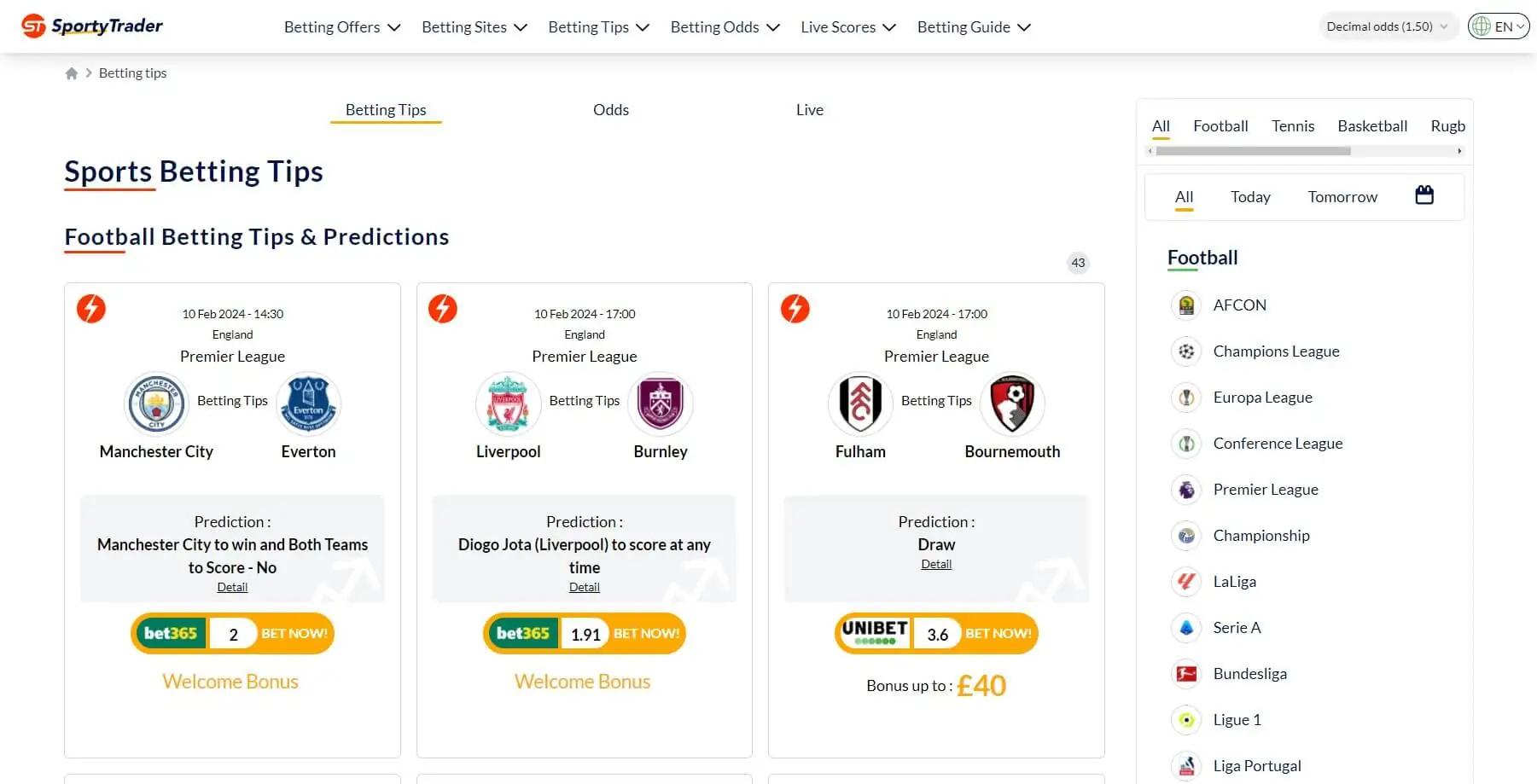Open Champions League via its ball icon
Image resolution: width=1537 pixels, height=784 pixels.
coord(1185,351)
